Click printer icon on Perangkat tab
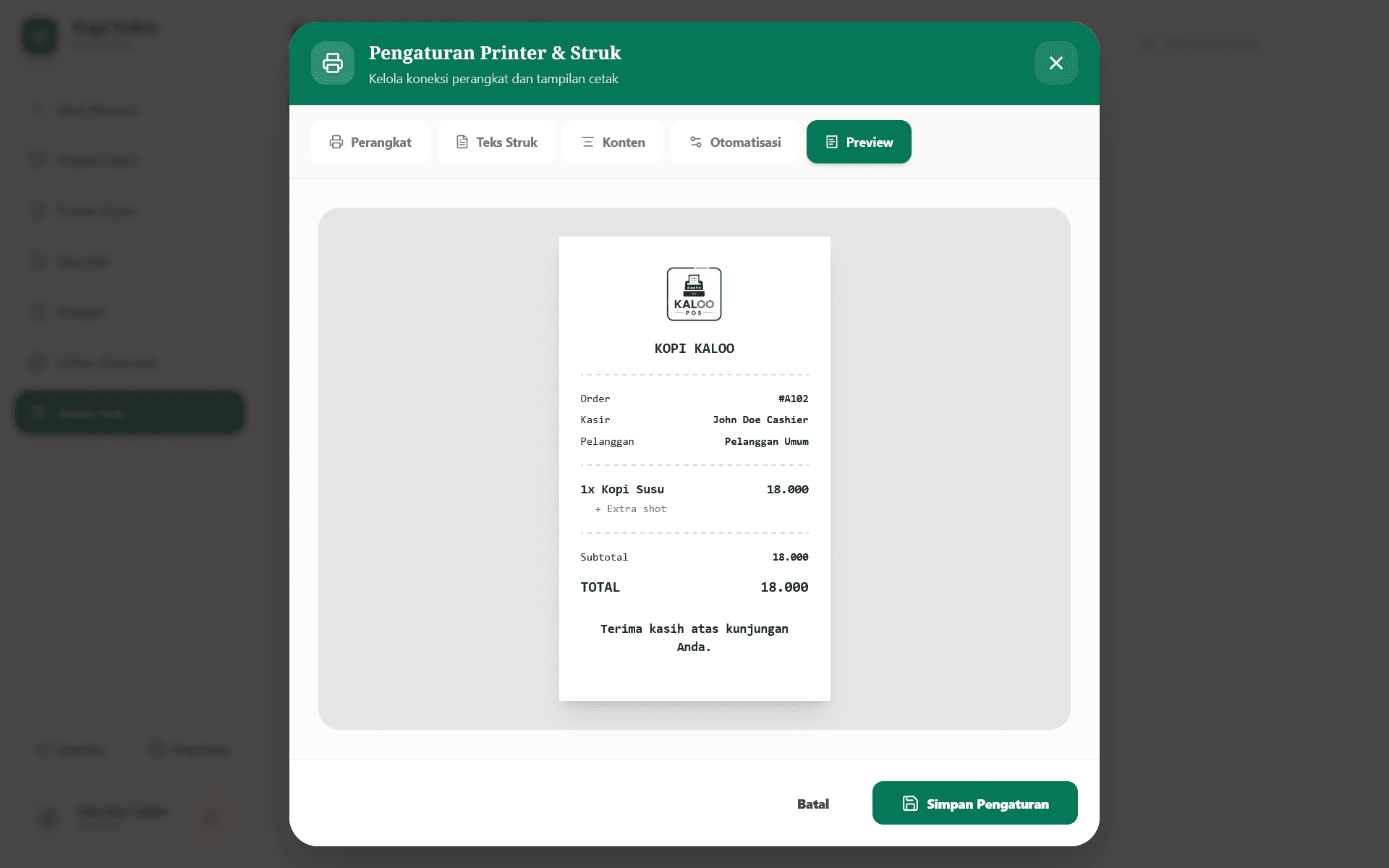This screenshot has height=868, width=1389. click(336, 142)
